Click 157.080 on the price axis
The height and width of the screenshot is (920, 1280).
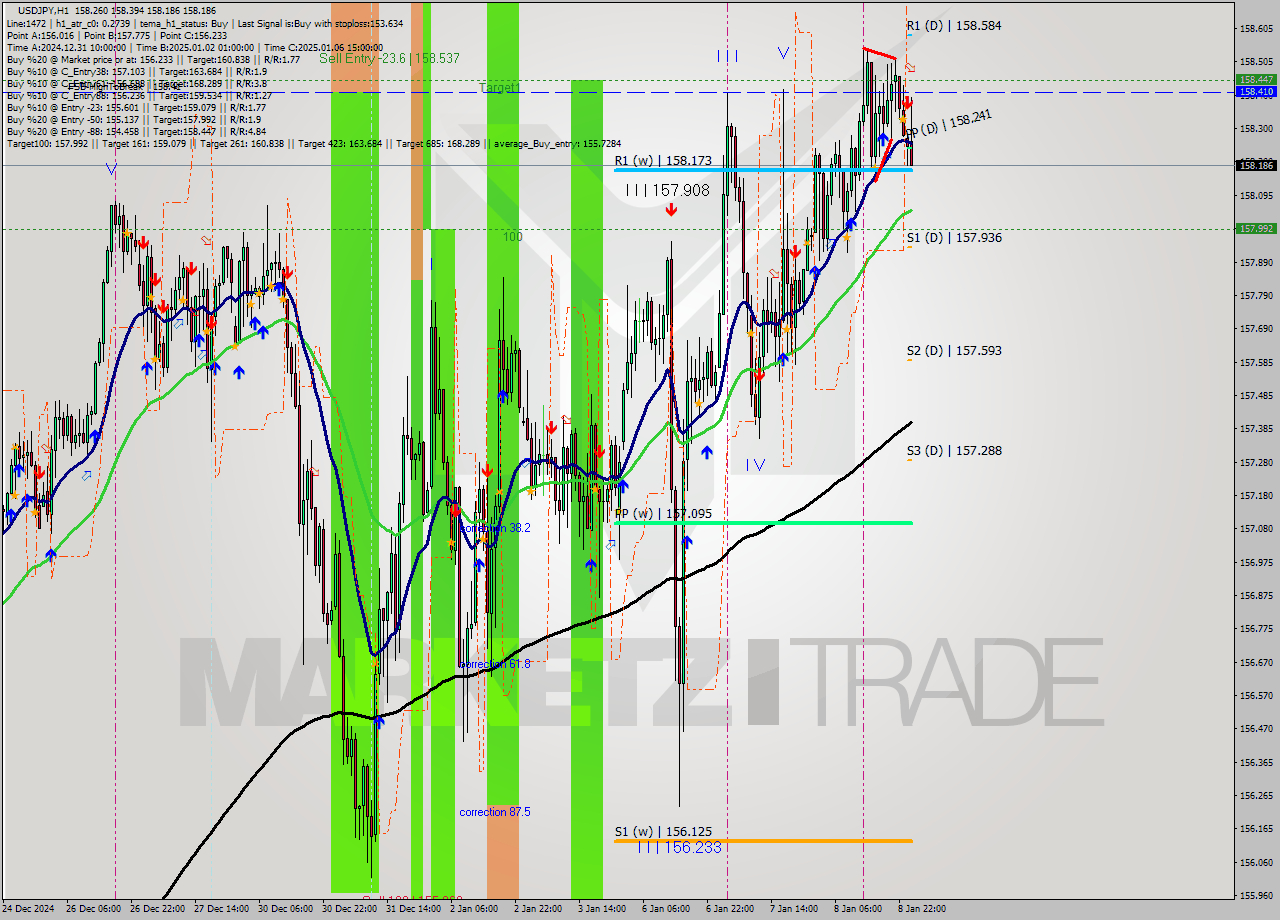coord(1256,529)
